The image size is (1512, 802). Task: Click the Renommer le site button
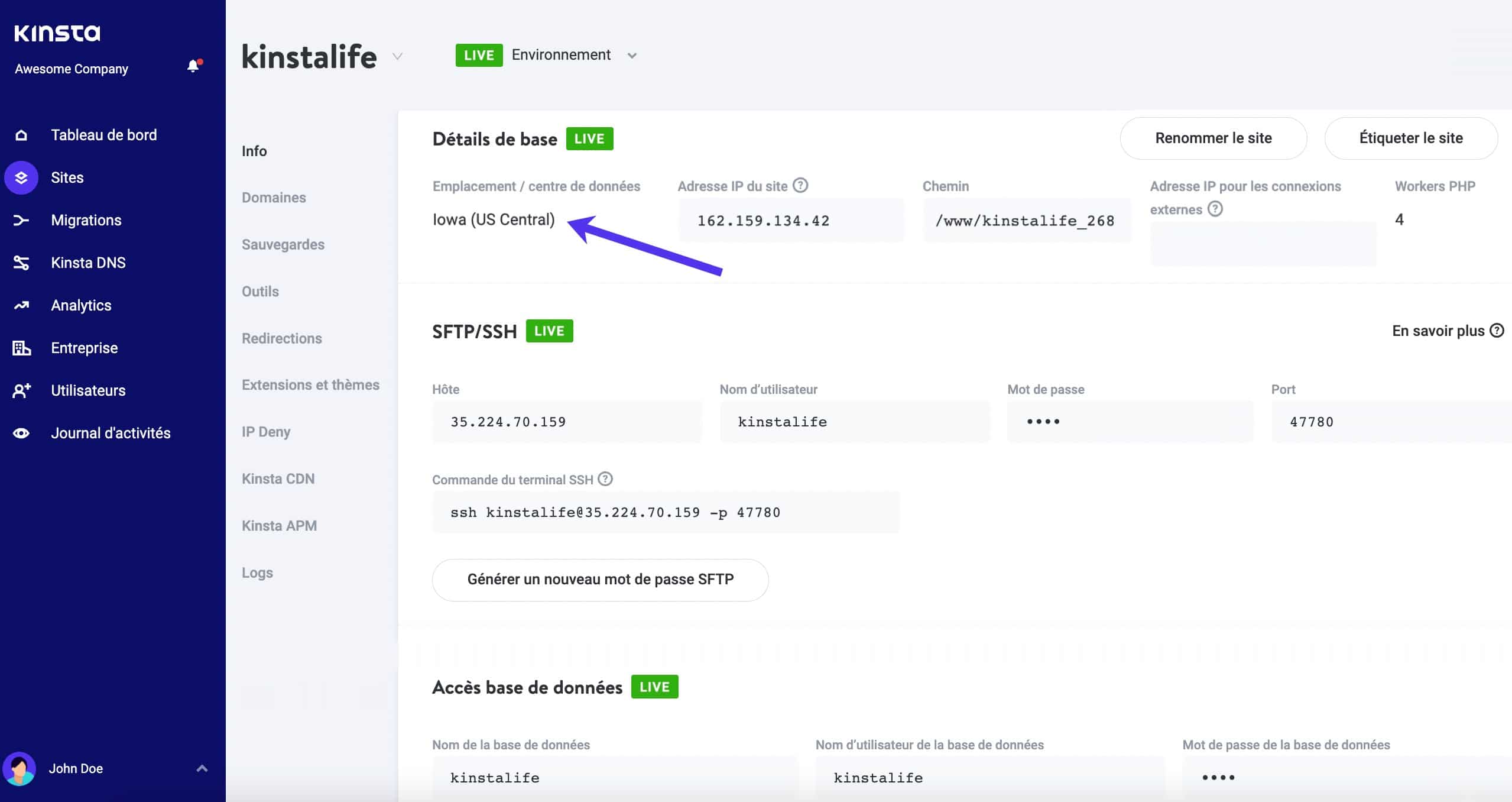click(x=1214, y=138)
